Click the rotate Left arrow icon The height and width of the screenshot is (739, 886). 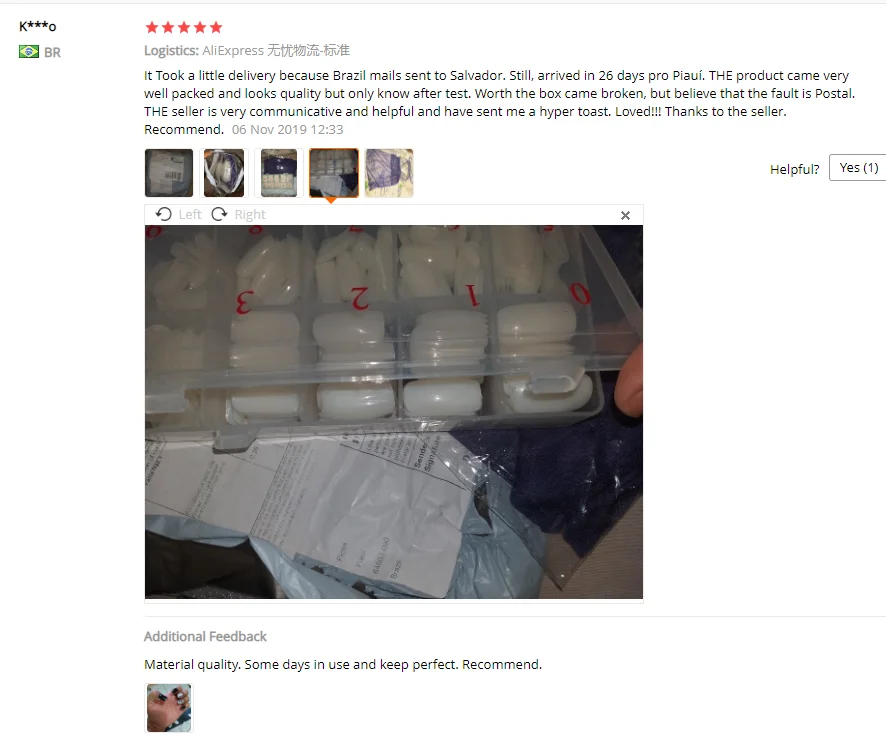point(163,214)
